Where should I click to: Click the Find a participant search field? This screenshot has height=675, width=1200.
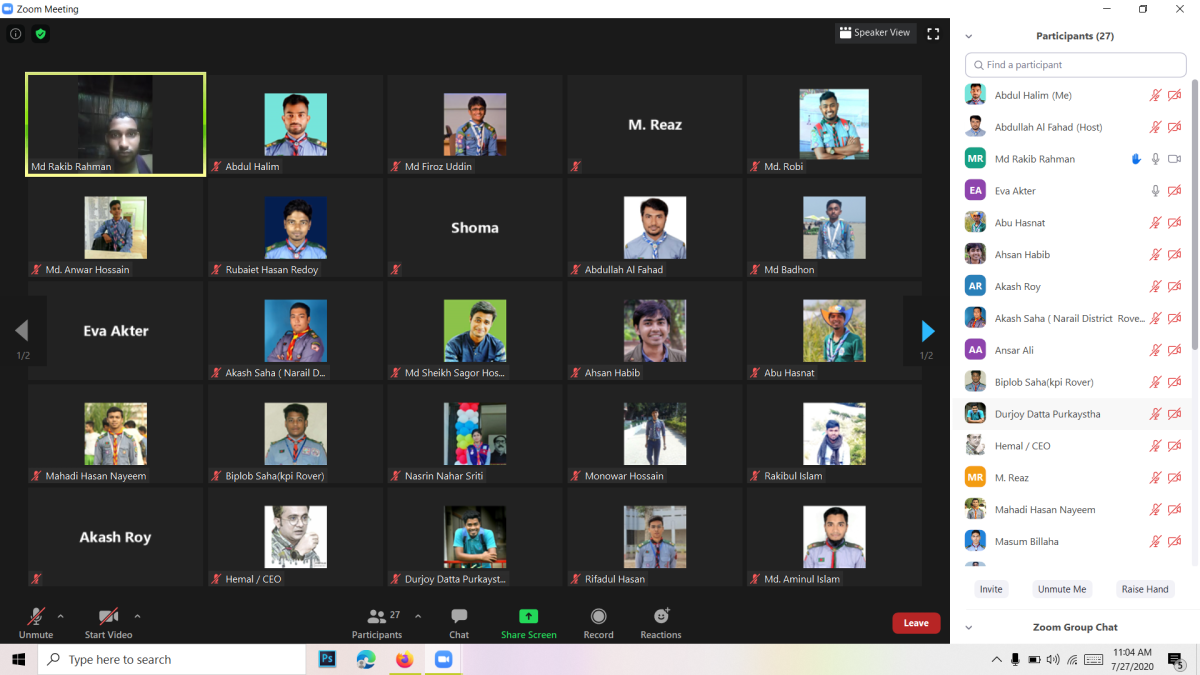1075,64
